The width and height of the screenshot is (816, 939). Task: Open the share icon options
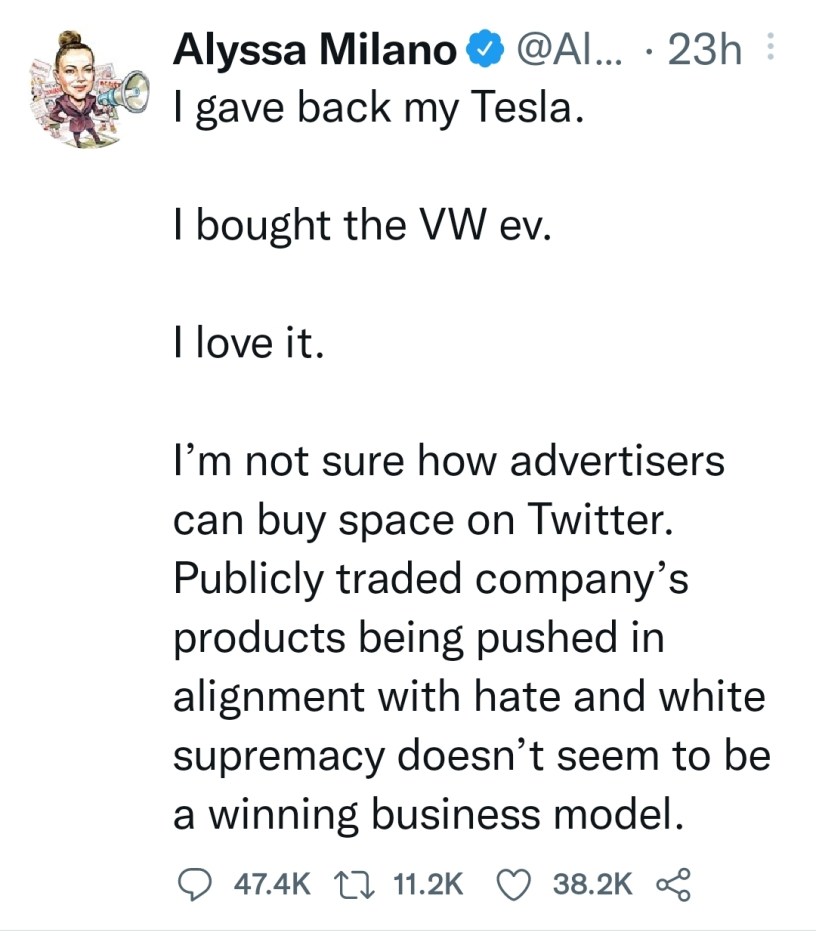tap(671, 882)
